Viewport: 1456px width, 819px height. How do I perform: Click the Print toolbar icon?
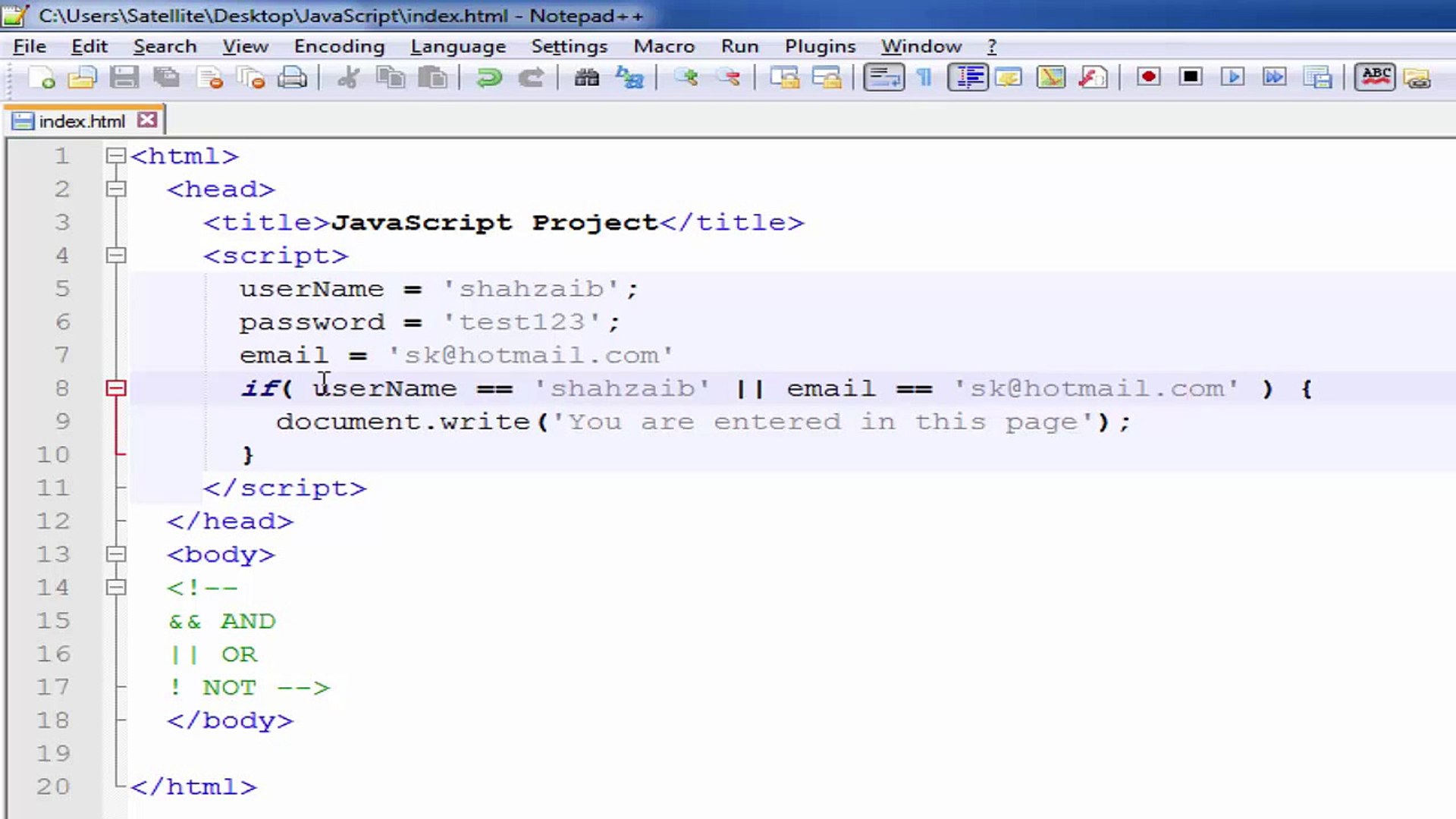[x=293, y=77]
